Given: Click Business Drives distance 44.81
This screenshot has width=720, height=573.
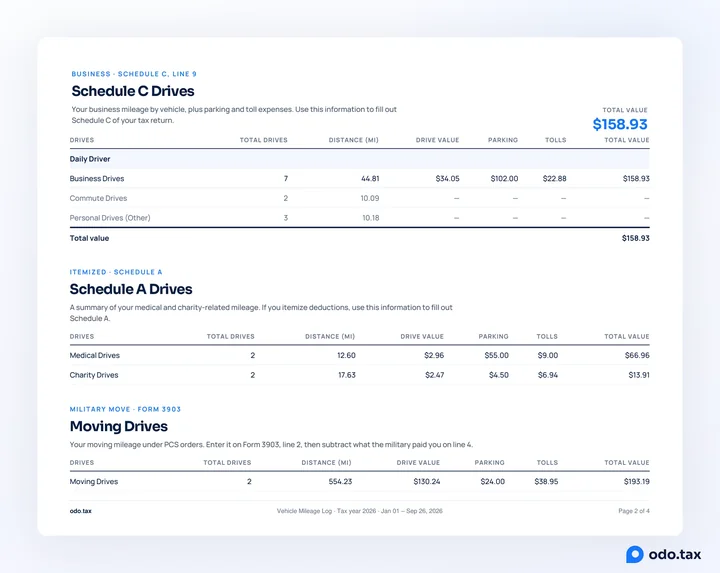Looking at the screenshot, I should (370, 179).
